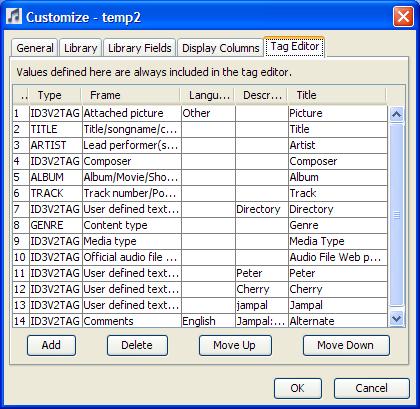
Task: Click the Langu... column header
Action: [x=207, y=95]
